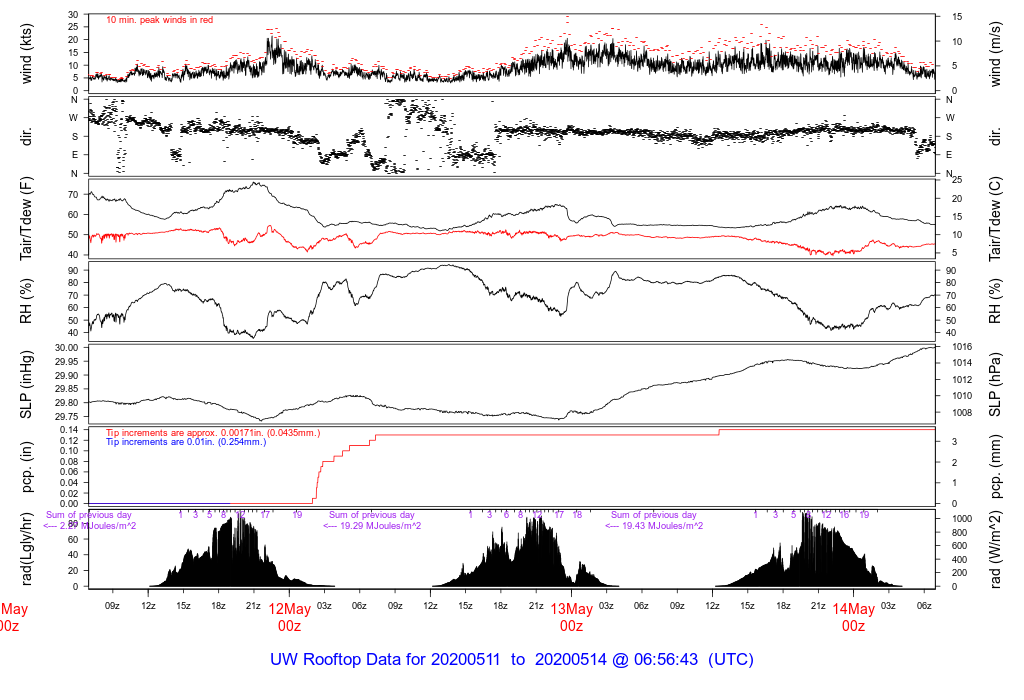Viewport: 1024px width, 700px height.
Task: Click the red '10 min. peak winds in red' note
Action: point(159,20)
